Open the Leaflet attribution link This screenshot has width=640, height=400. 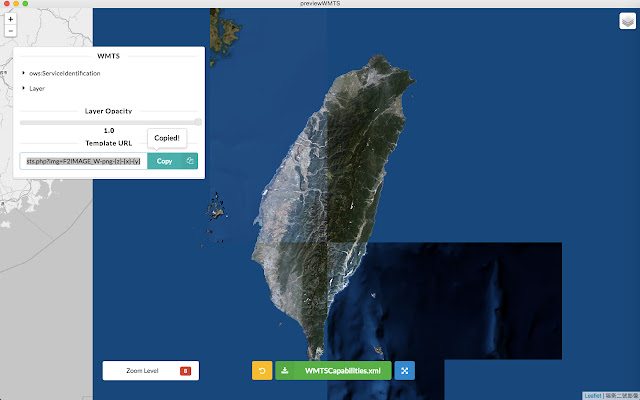[593, 396]
